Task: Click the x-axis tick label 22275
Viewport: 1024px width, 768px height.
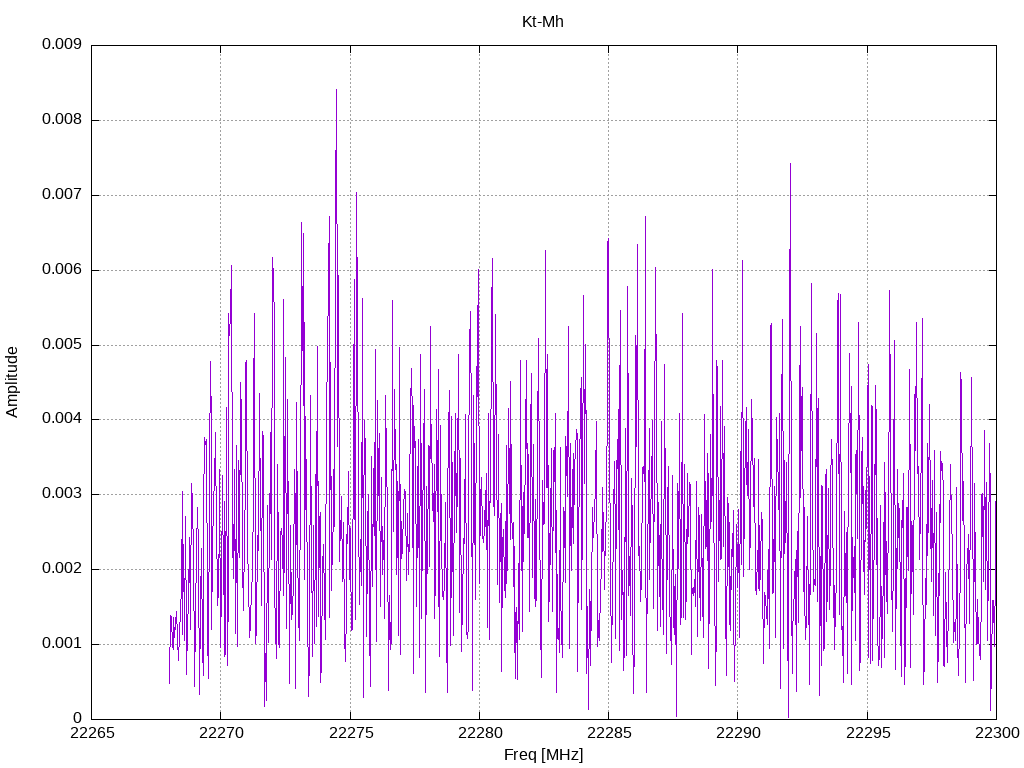Action: click(x=351, y=733)
